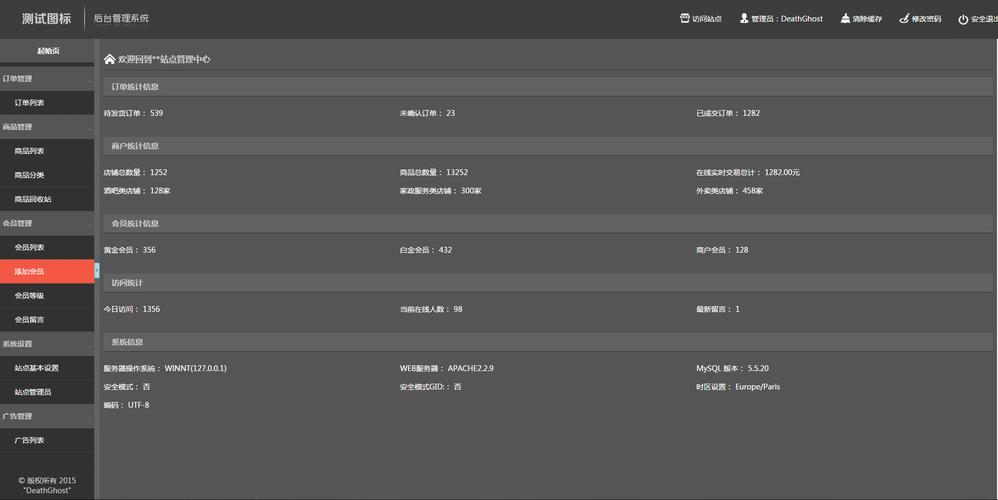Click the 管理员：DeathGhost link
998x500 pixels.
(786, 19)
